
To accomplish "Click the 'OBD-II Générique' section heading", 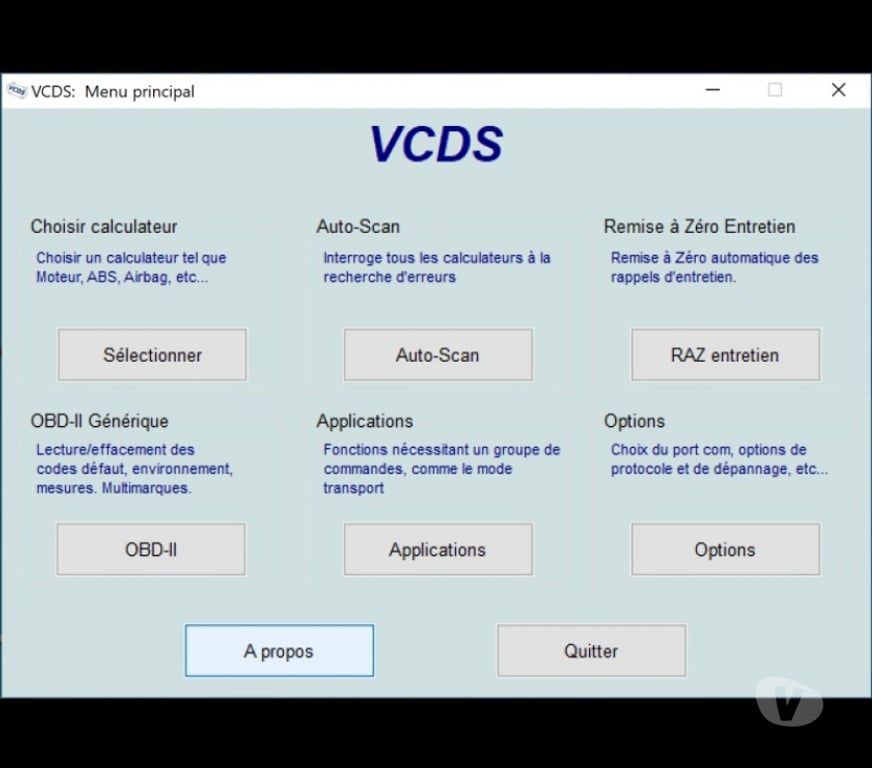I will (99, 421).
